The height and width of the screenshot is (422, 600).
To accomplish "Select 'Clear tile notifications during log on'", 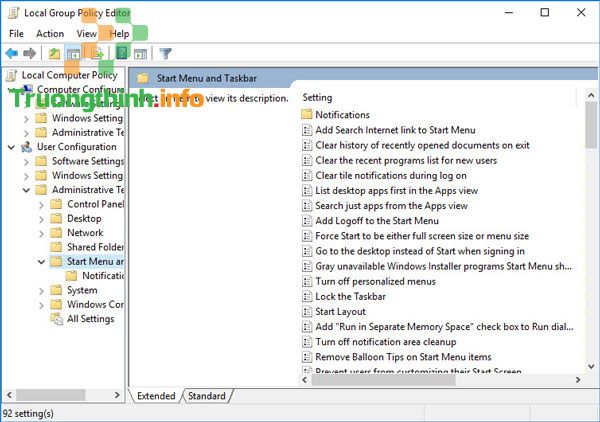I will click(391, 175).
